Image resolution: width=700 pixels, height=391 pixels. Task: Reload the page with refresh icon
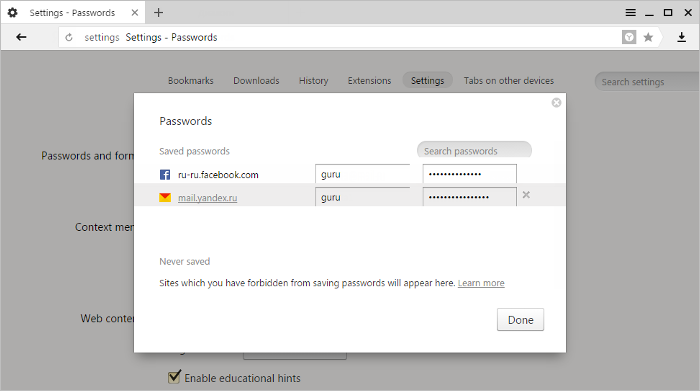coord(69,37)
